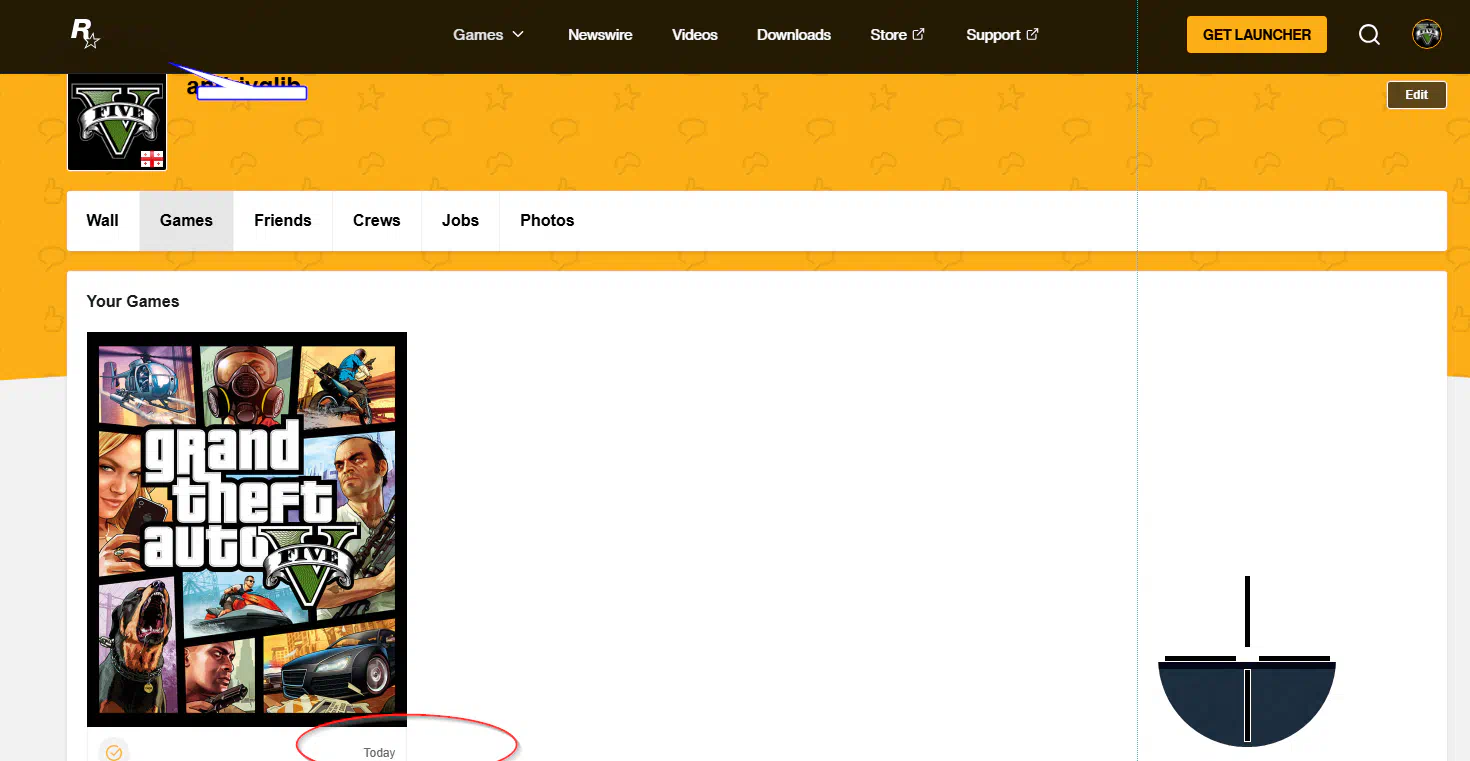Viewport: 1470px width, 761px height.
Task: Open the Grand Theft Auto V cover
Action: [x=247, y=529]
